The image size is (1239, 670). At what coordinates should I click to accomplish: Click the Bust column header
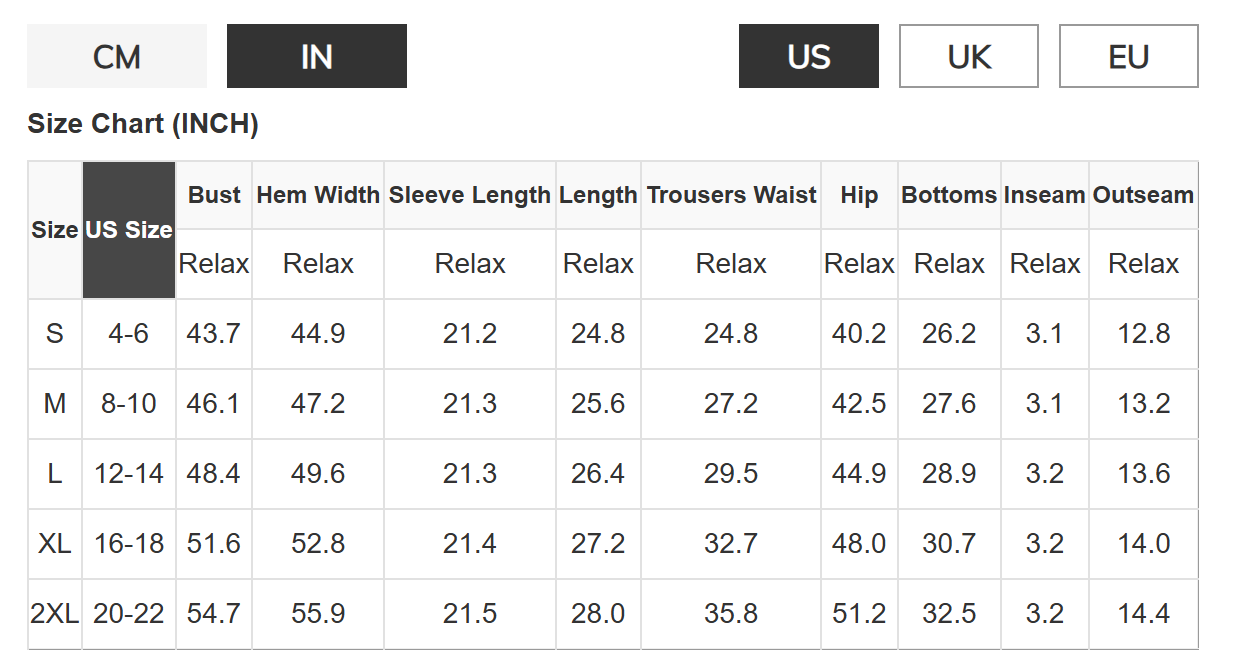tap(214, 195)
